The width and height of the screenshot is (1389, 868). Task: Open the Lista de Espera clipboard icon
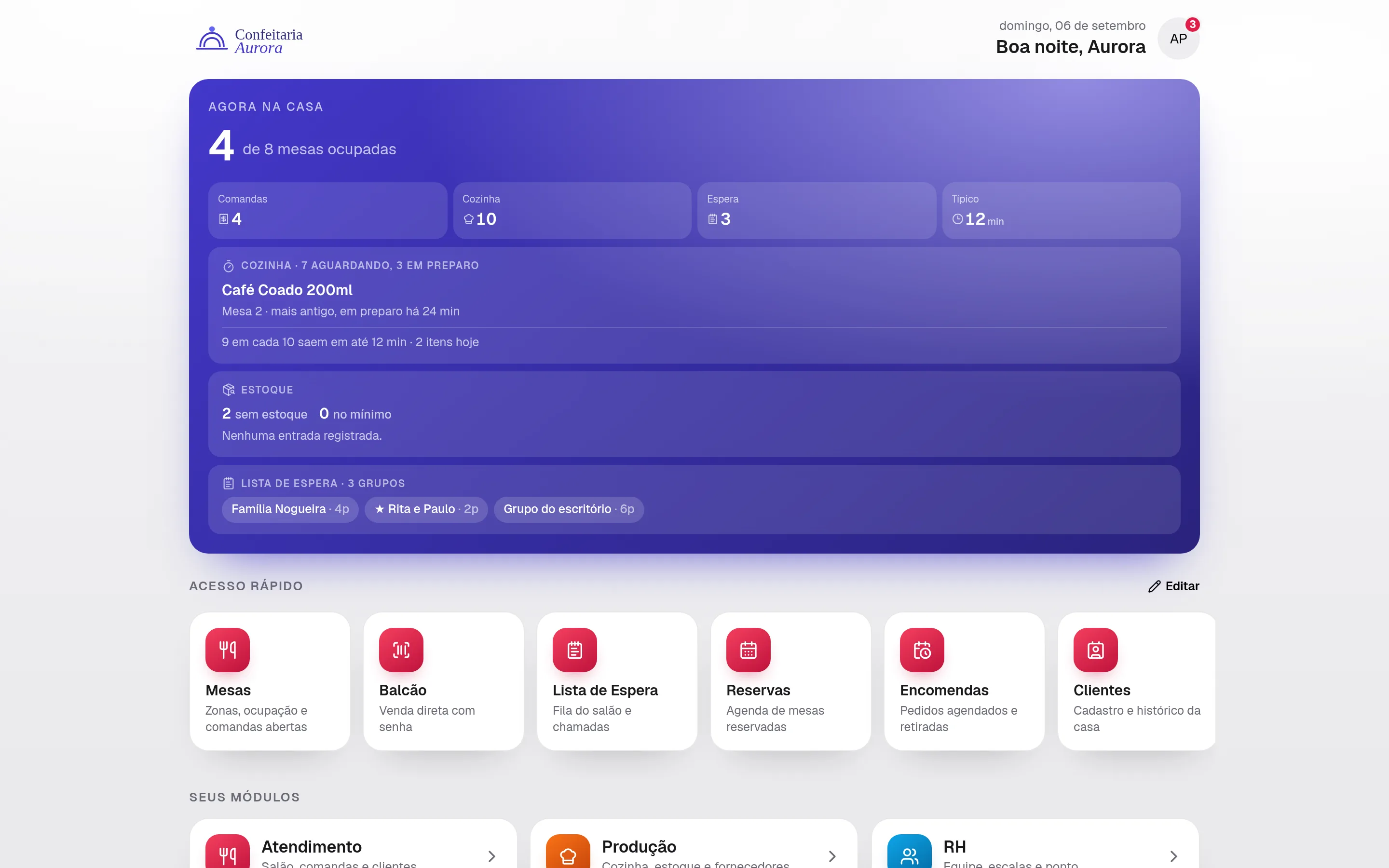coord(574,649)
